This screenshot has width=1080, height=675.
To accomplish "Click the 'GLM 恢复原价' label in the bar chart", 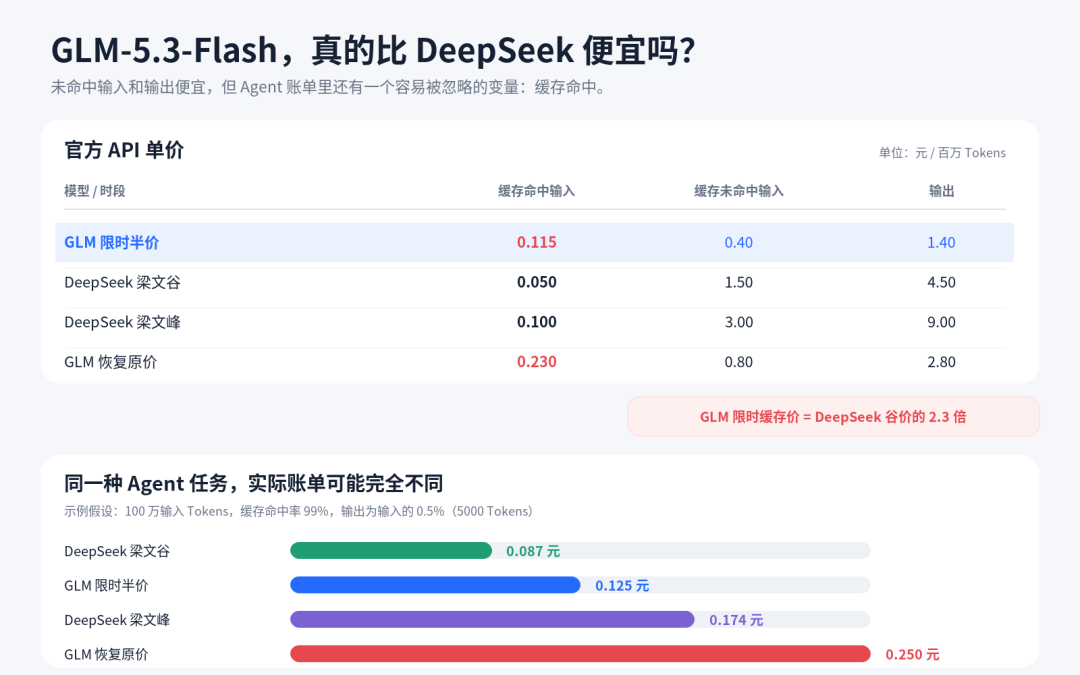I will click(106, 654).
